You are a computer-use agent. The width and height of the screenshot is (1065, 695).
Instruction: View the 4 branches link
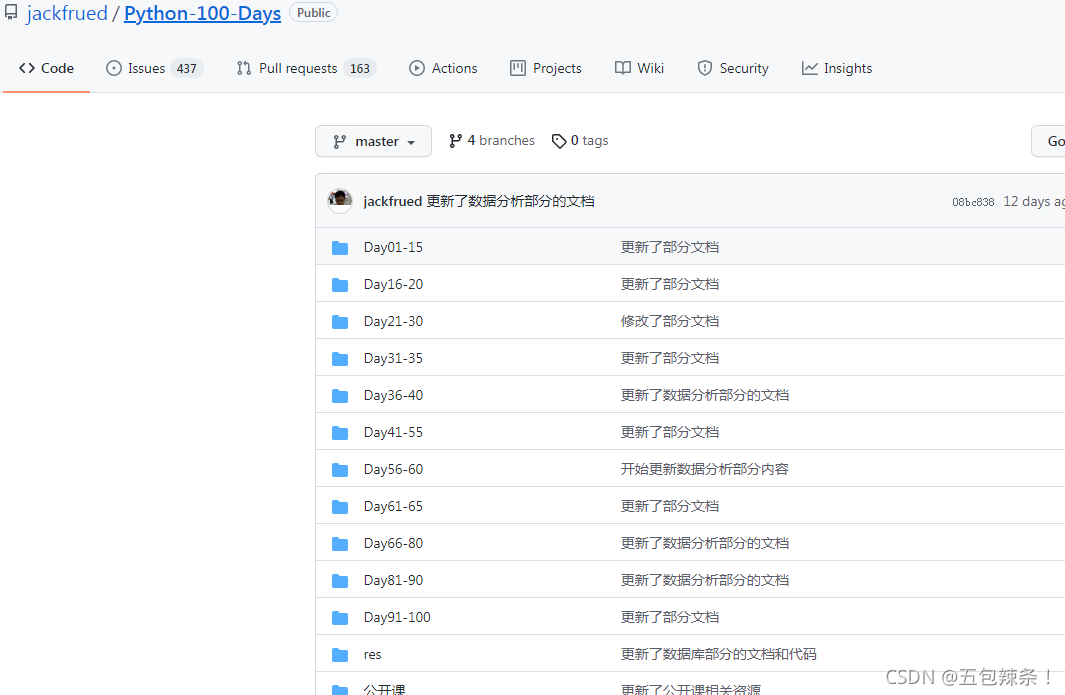pyautogui.click(x=492, y=141)
